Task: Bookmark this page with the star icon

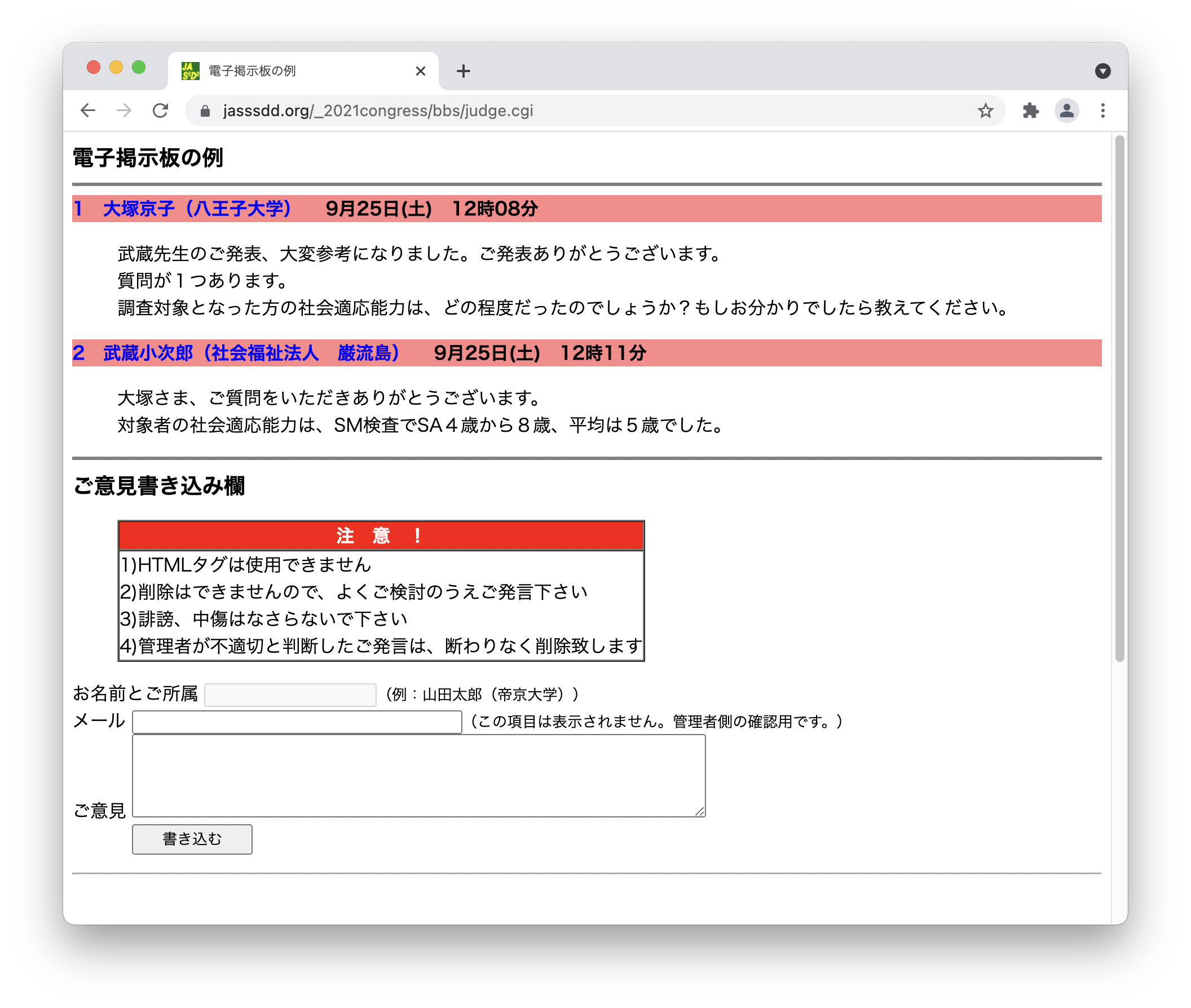Action: 985,110
